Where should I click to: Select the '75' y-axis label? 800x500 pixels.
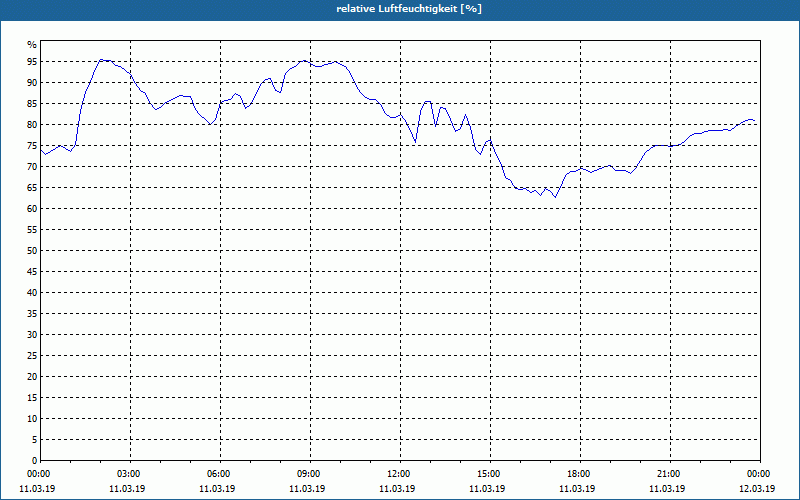32,146
